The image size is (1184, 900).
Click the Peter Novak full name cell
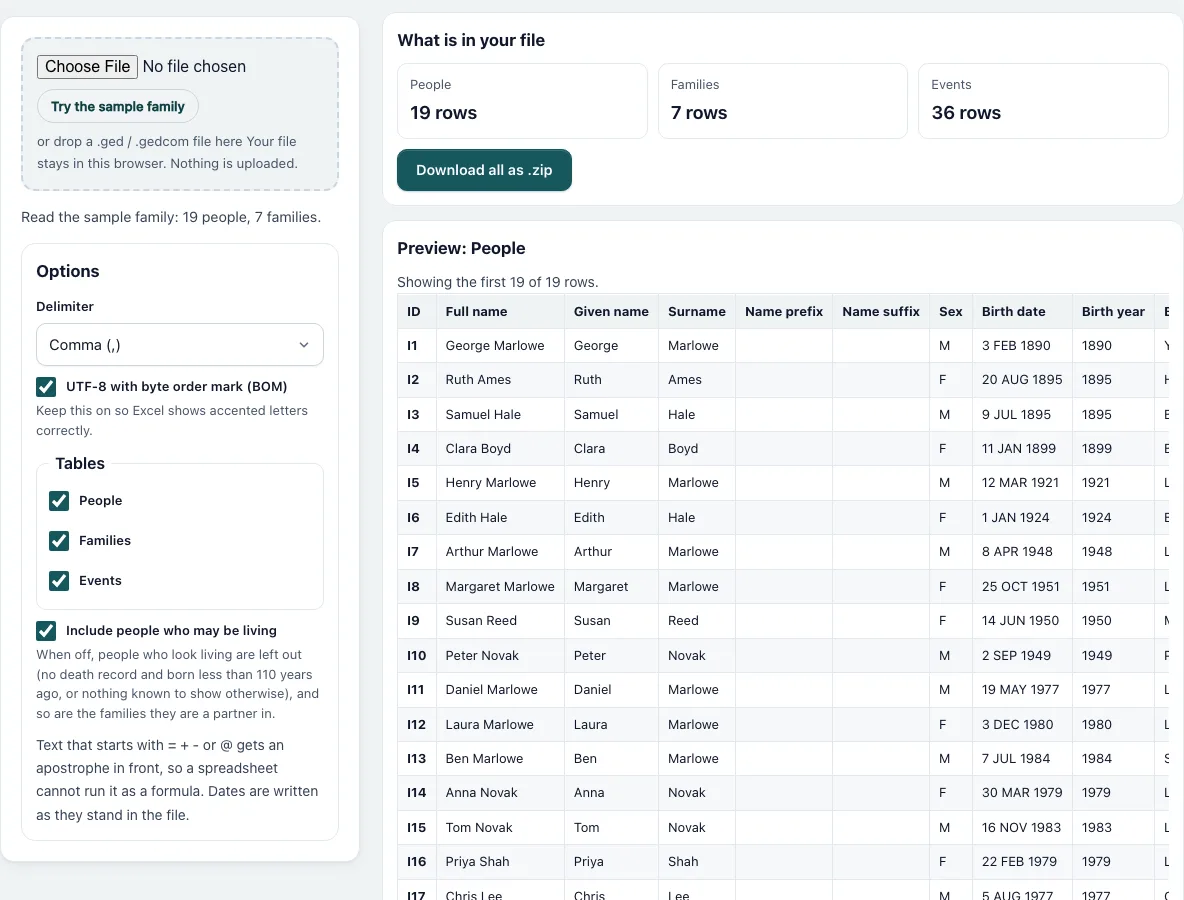pos(500,655)
